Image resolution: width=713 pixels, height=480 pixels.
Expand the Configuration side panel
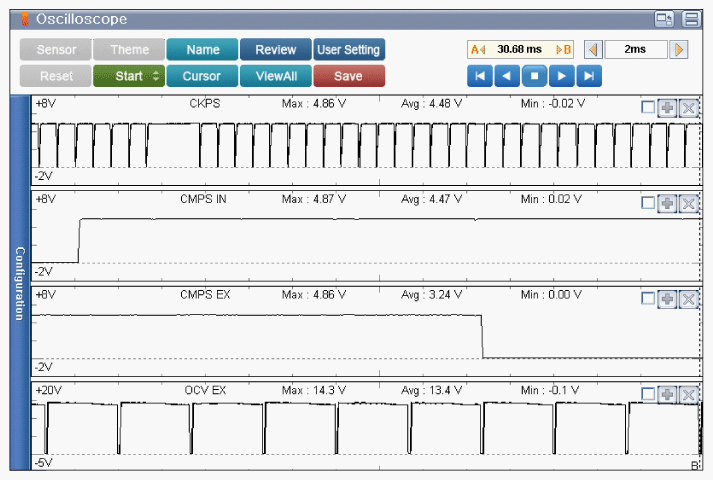tap(19, 283)
